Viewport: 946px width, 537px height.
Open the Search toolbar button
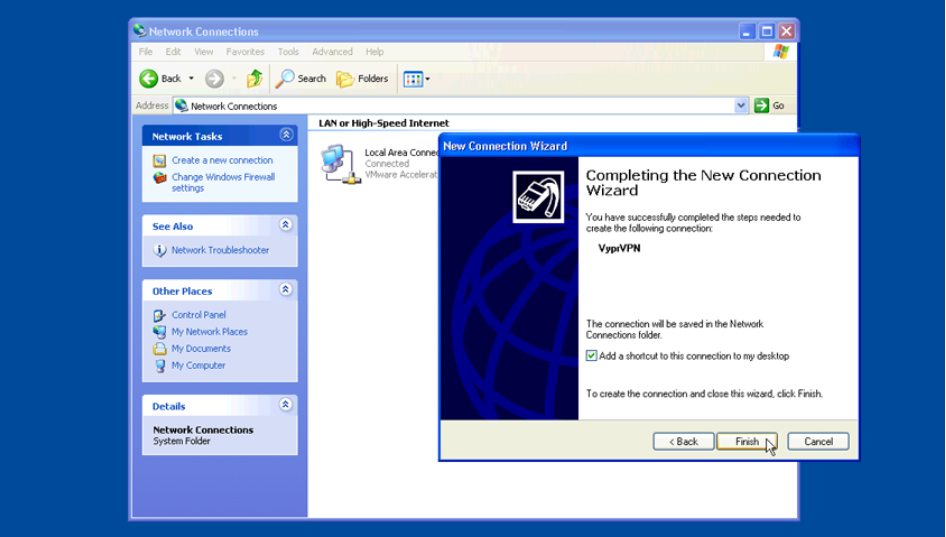[x=300, y=78]
